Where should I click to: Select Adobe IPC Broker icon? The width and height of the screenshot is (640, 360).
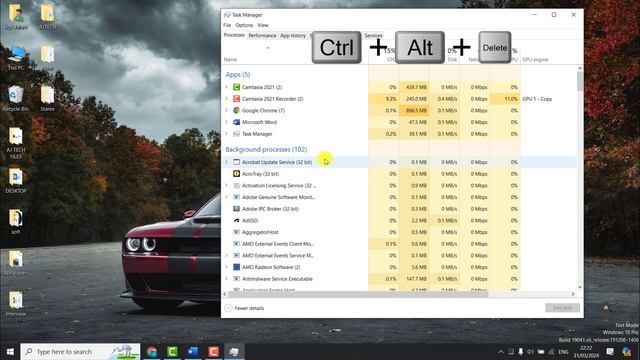[236, 209]
